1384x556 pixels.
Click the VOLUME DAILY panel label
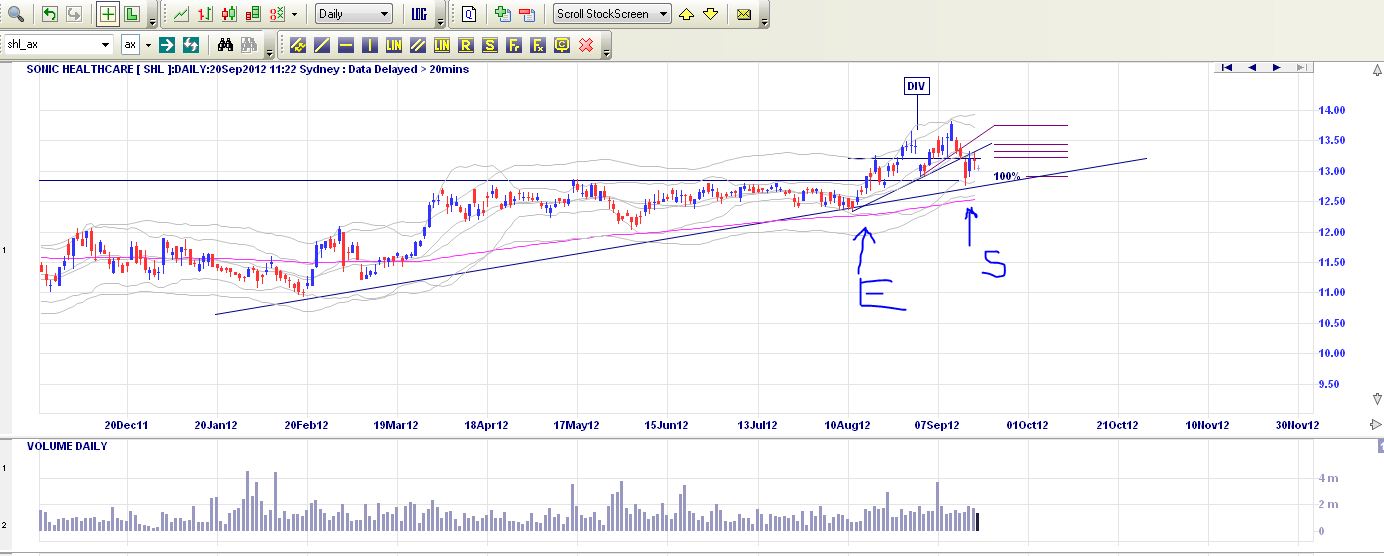pyautogui.click(x=68, y=446)
